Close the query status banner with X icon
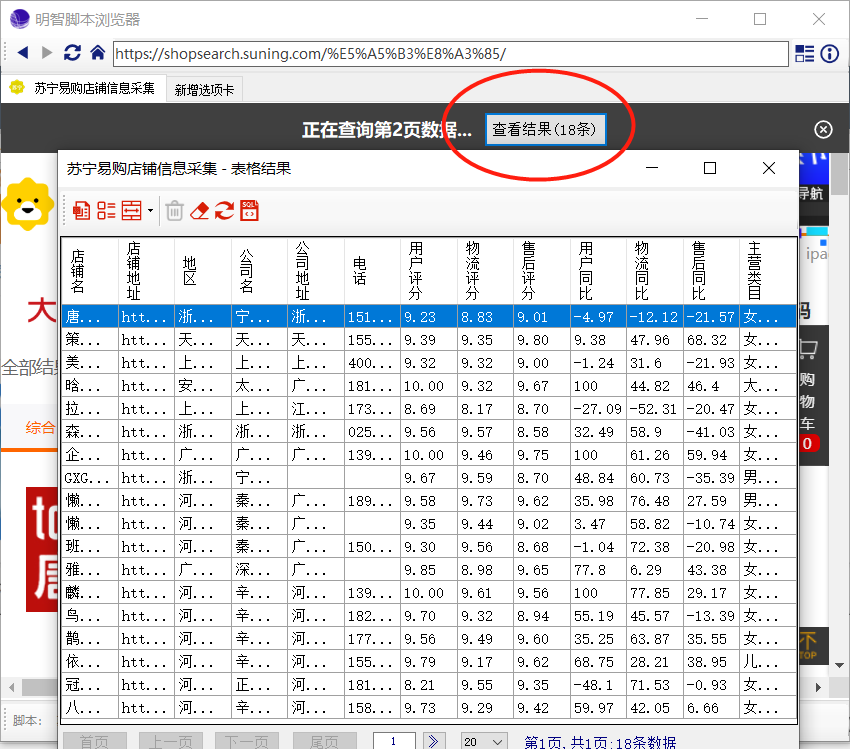This screenshot has width=850, height=749. click(823, 130)
